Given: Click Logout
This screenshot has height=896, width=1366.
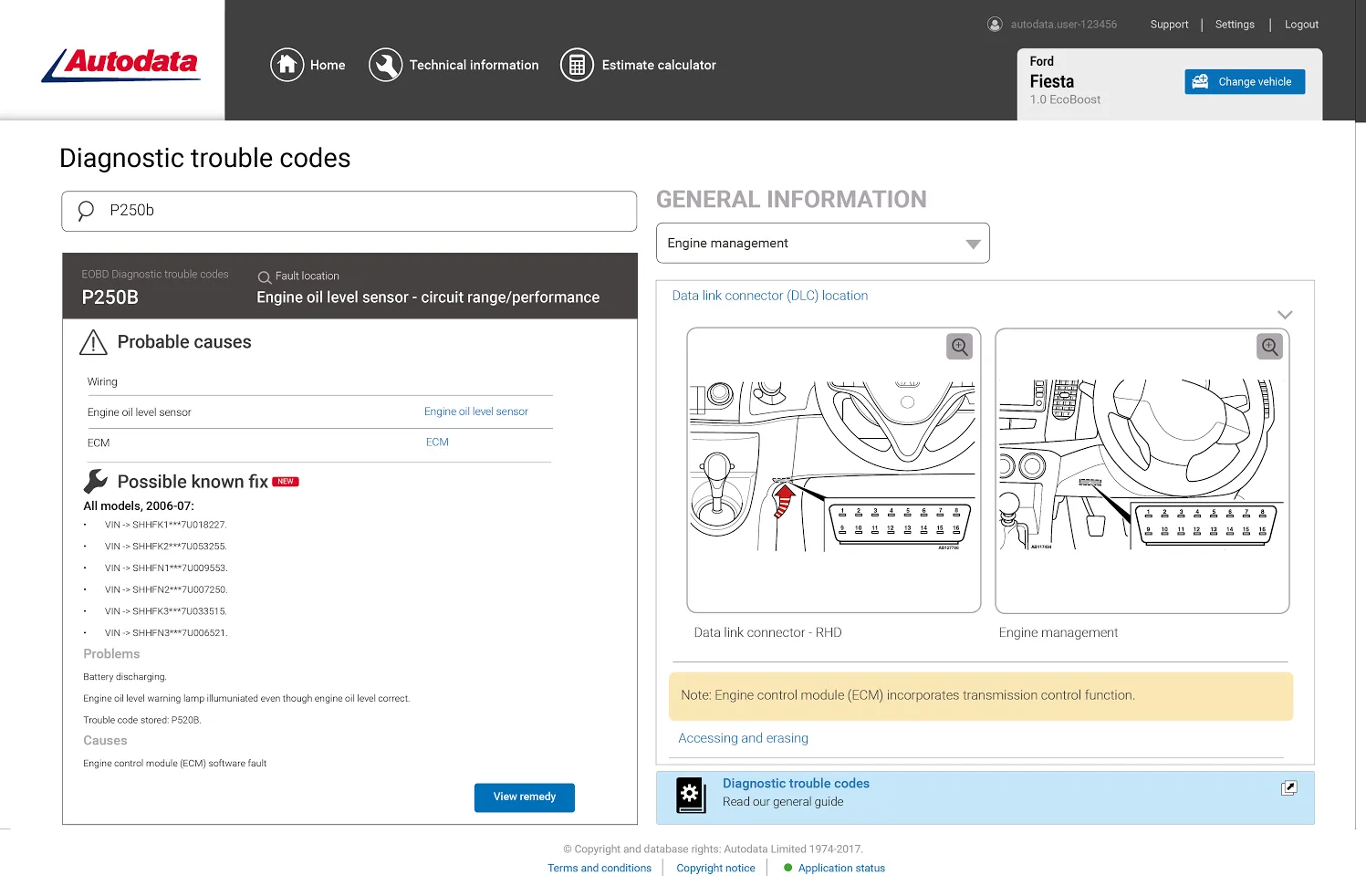Looking at the screenshot, I should coord(1301,25).
